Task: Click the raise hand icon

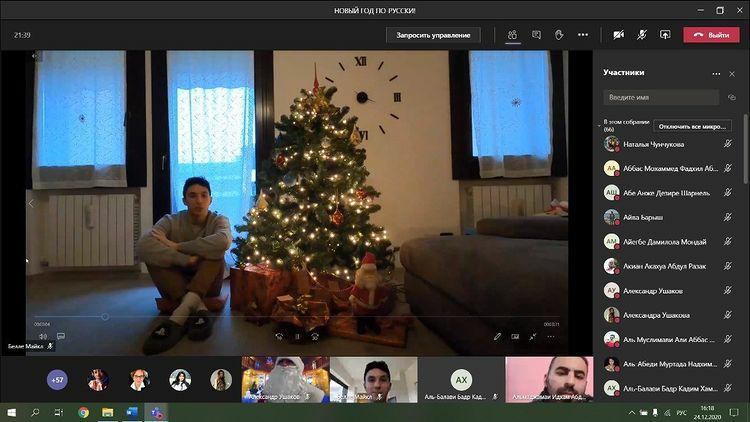Action: coord(560,35)
